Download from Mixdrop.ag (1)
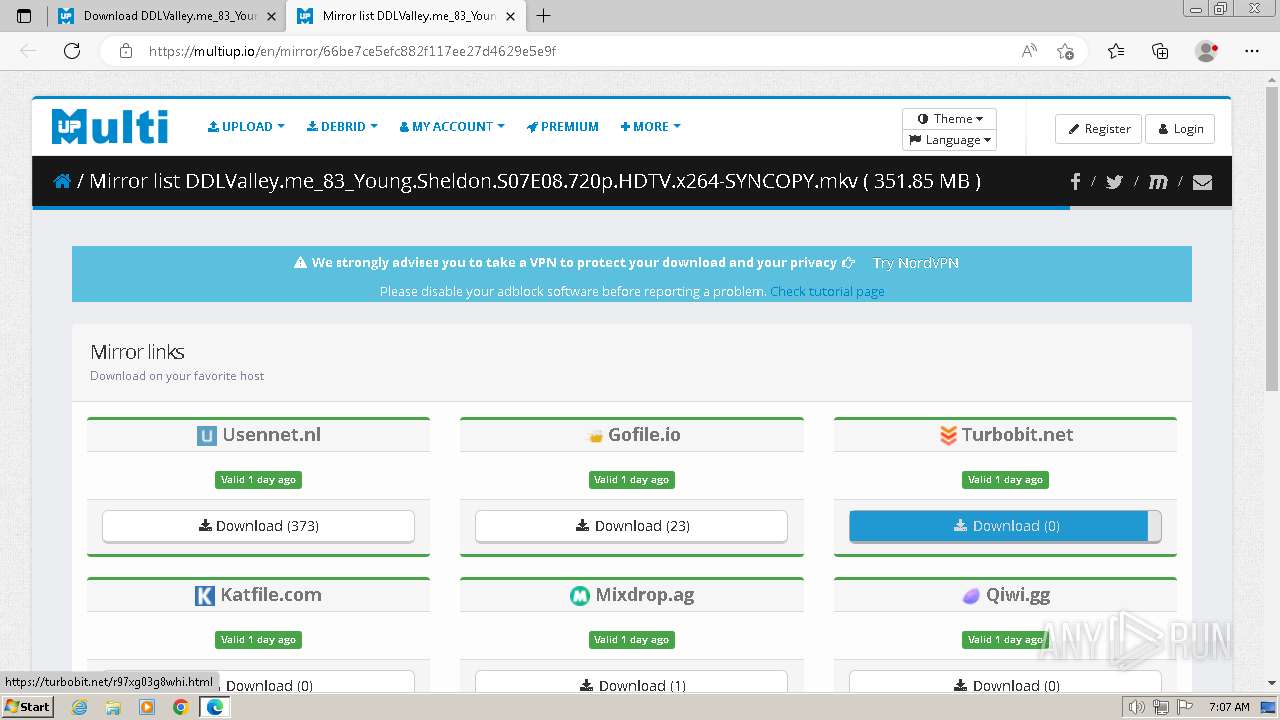Image resolution: width=1280 pixels, height=720 pixels. coord(631,684)
